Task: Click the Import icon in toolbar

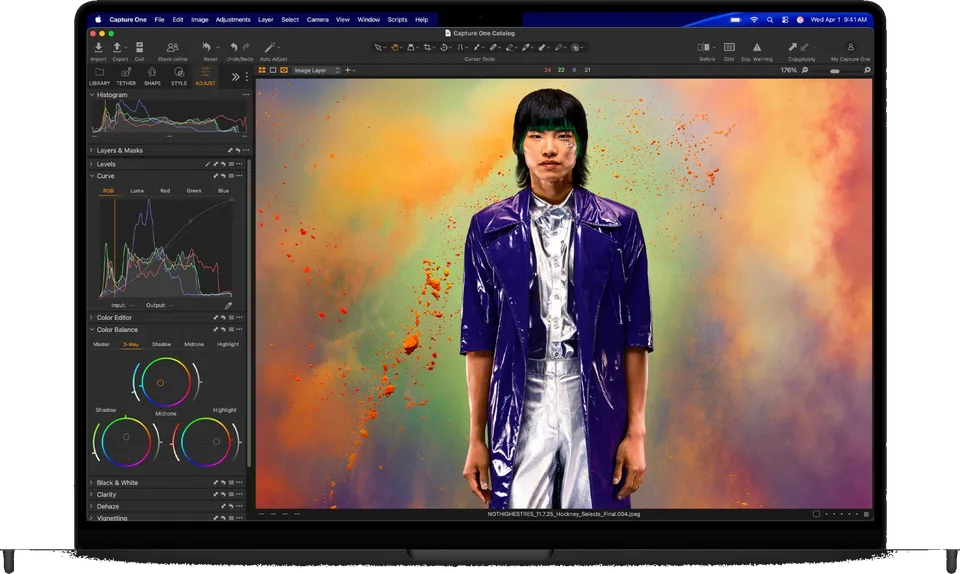Action: point(98,47)
